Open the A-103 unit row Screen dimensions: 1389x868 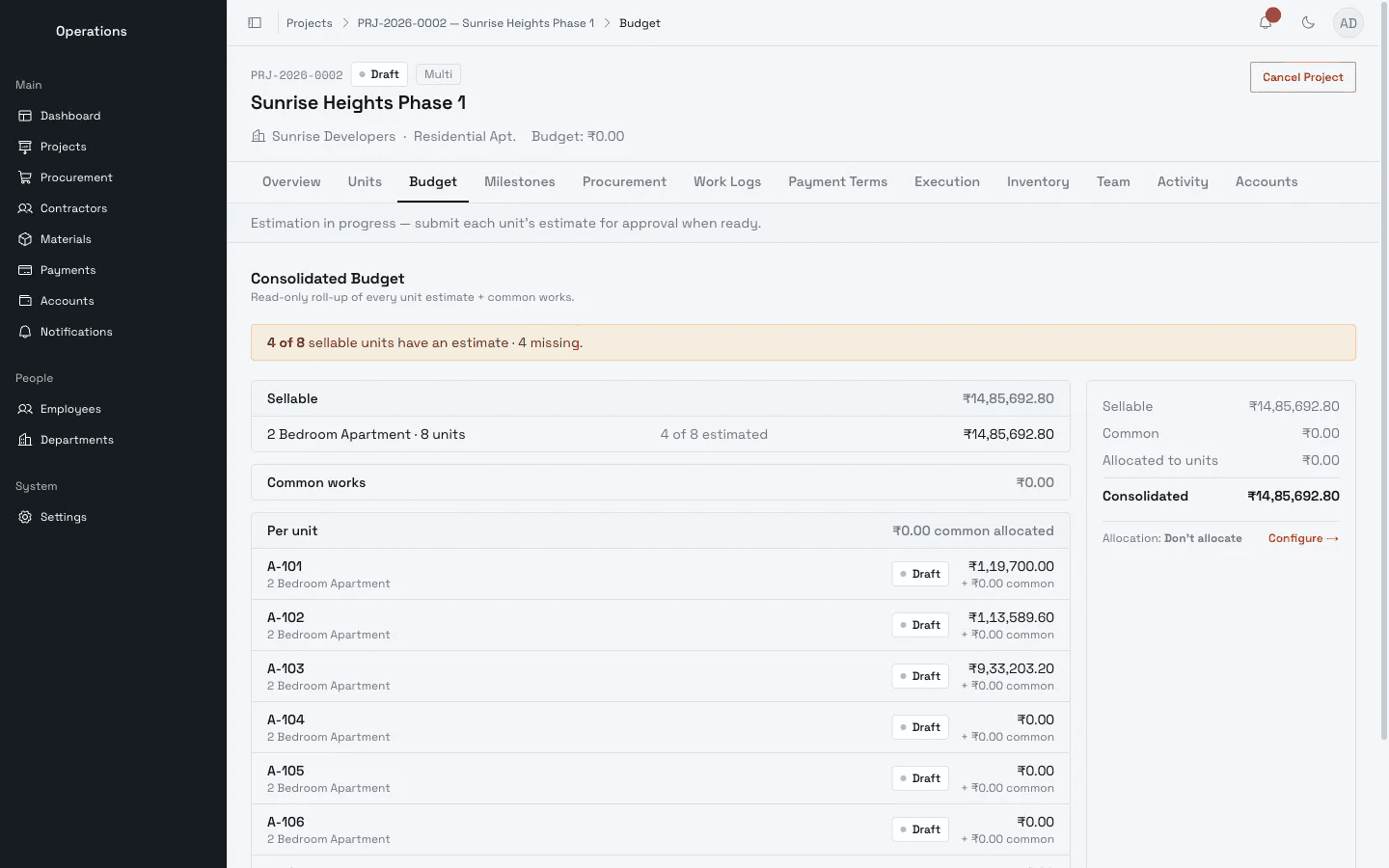661,676
